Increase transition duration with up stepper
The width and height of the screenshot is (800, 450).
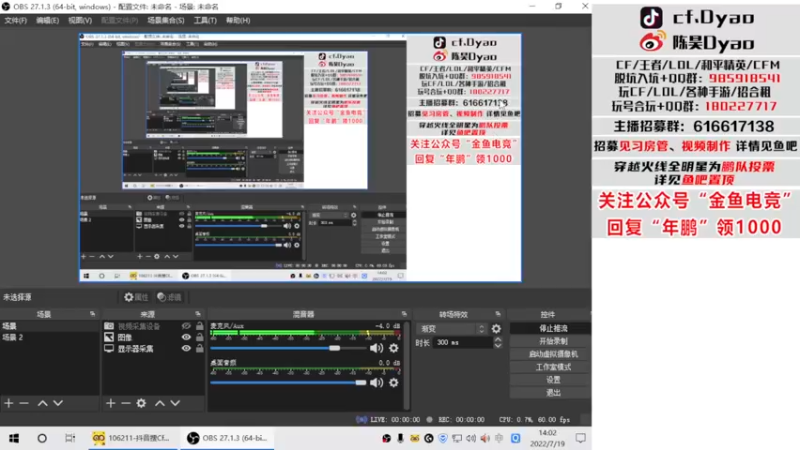click(498, 340)
